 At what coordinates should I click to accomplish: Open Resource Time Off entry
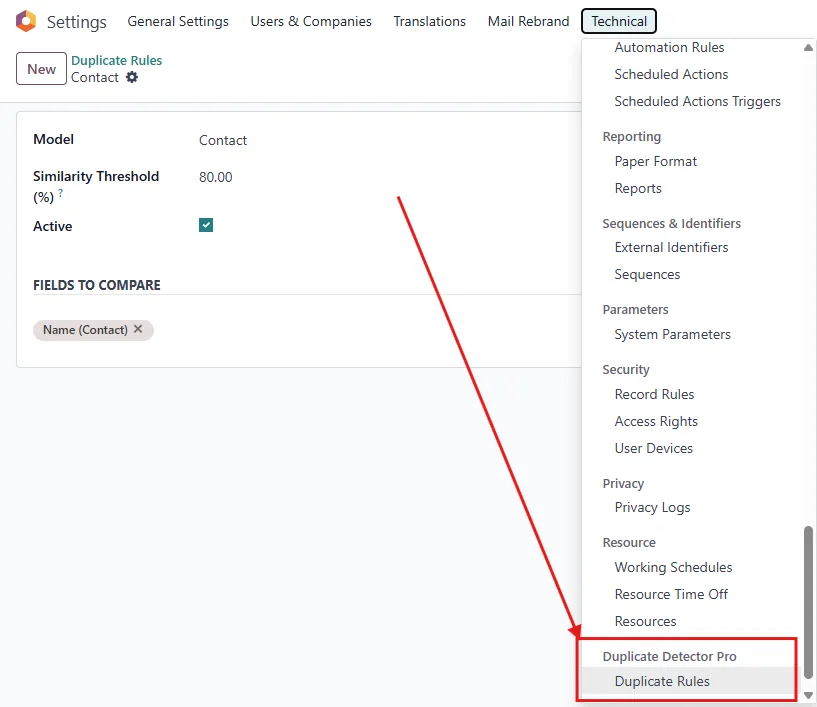(x=671, y=594)
